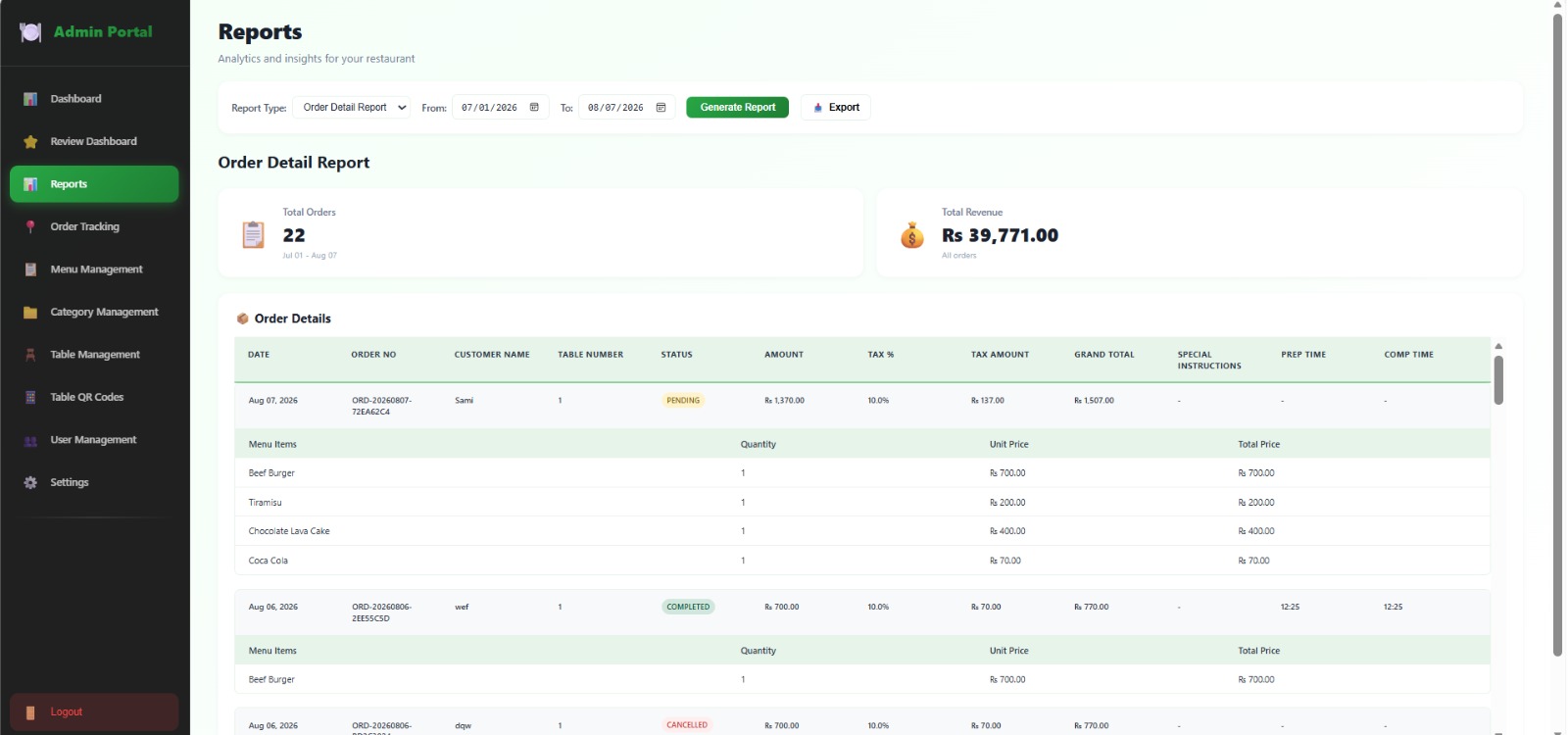
Task: Click the Total Orders clipboard icon
Action: coord(253,234)
